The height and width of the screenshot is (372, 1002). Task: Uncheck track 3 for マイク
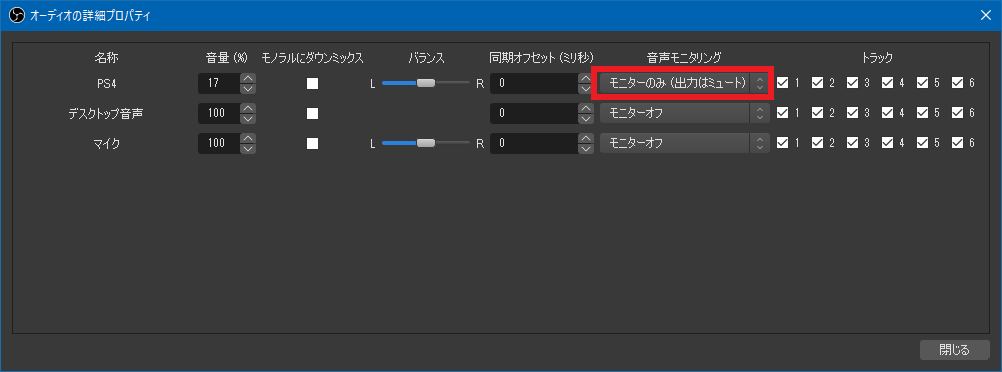pyautogui.click(x=852, y=143)
